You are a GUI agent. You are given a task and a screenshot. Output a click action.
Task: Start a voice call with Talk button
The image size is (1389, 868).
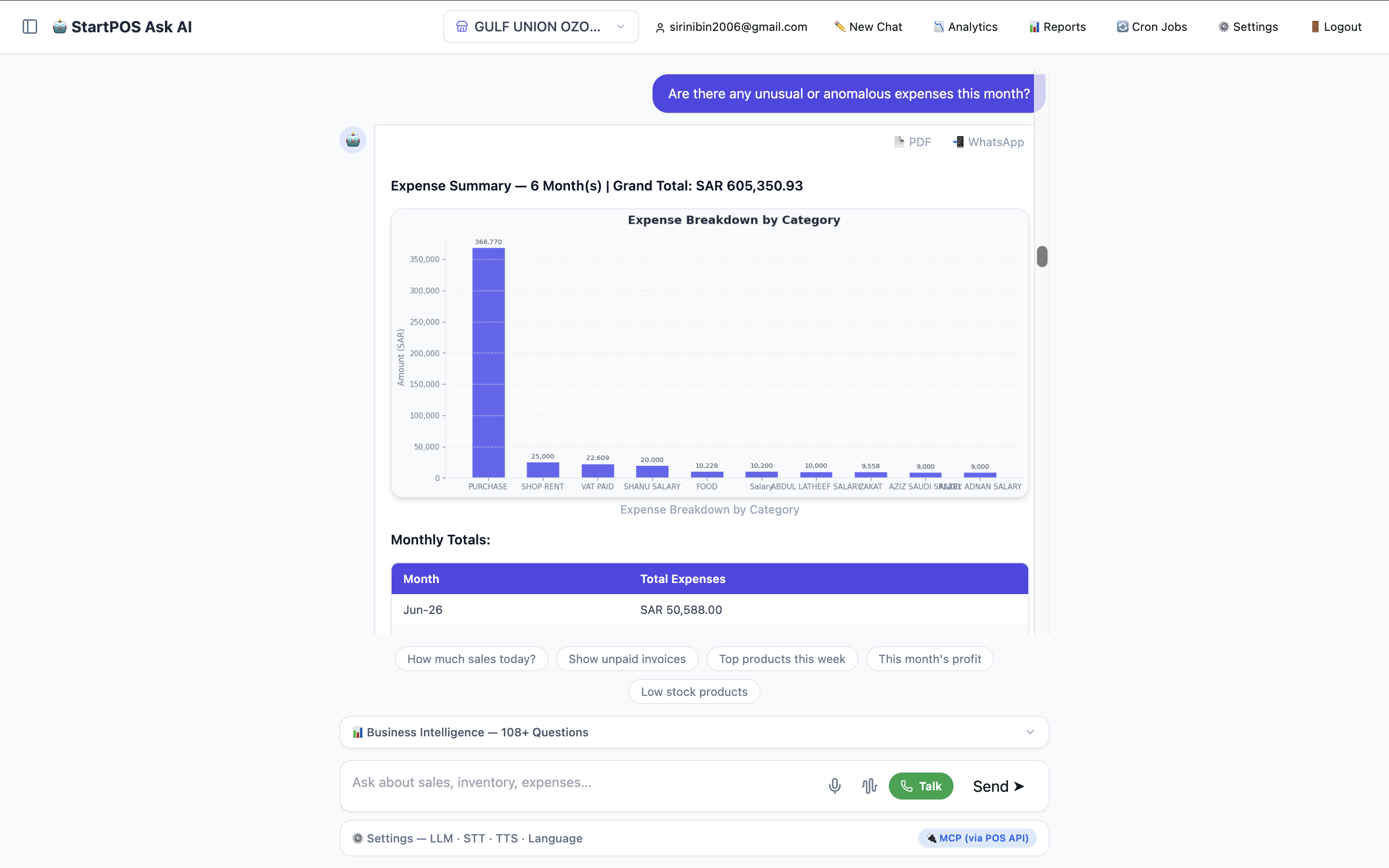click(921, 786)
